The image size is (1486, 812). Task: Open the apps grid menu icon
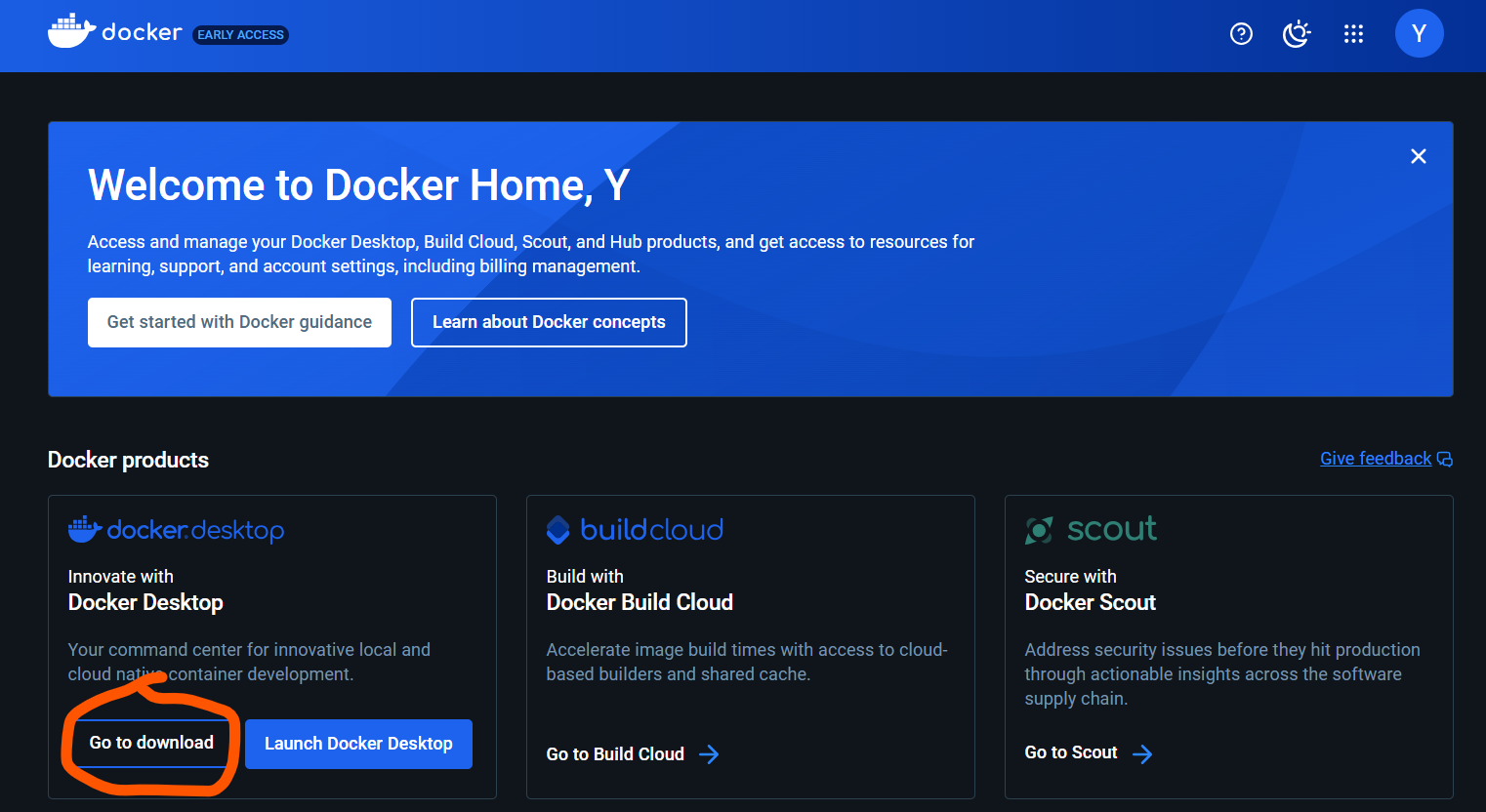(1353, 34)
